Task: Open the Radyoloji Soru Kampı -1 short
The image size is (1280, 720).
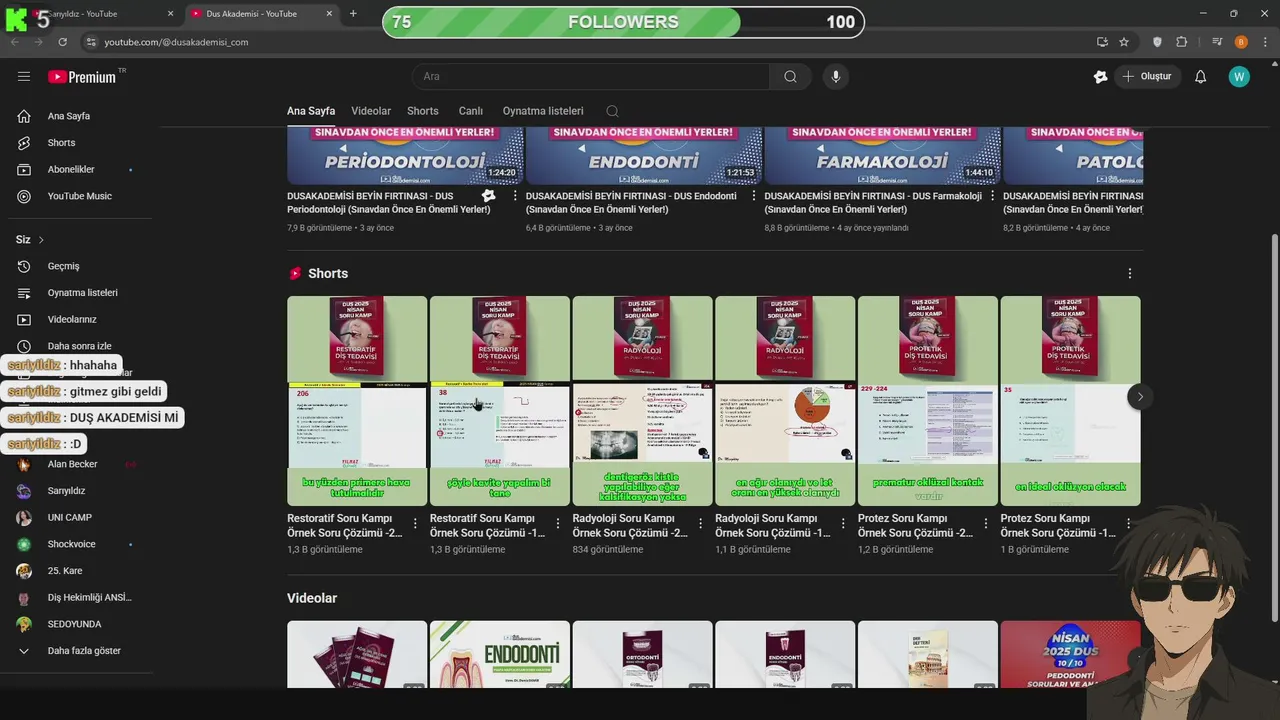Action: (x=785, y=401)
